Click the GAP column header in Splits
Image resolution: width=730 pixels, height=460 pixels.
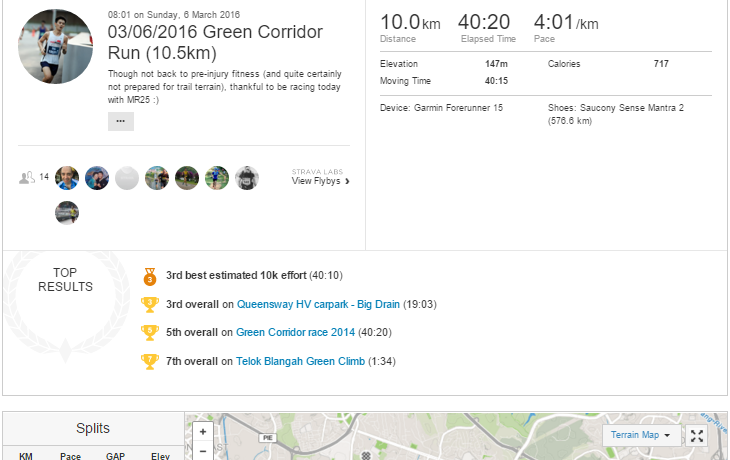(x=115, y=456)
